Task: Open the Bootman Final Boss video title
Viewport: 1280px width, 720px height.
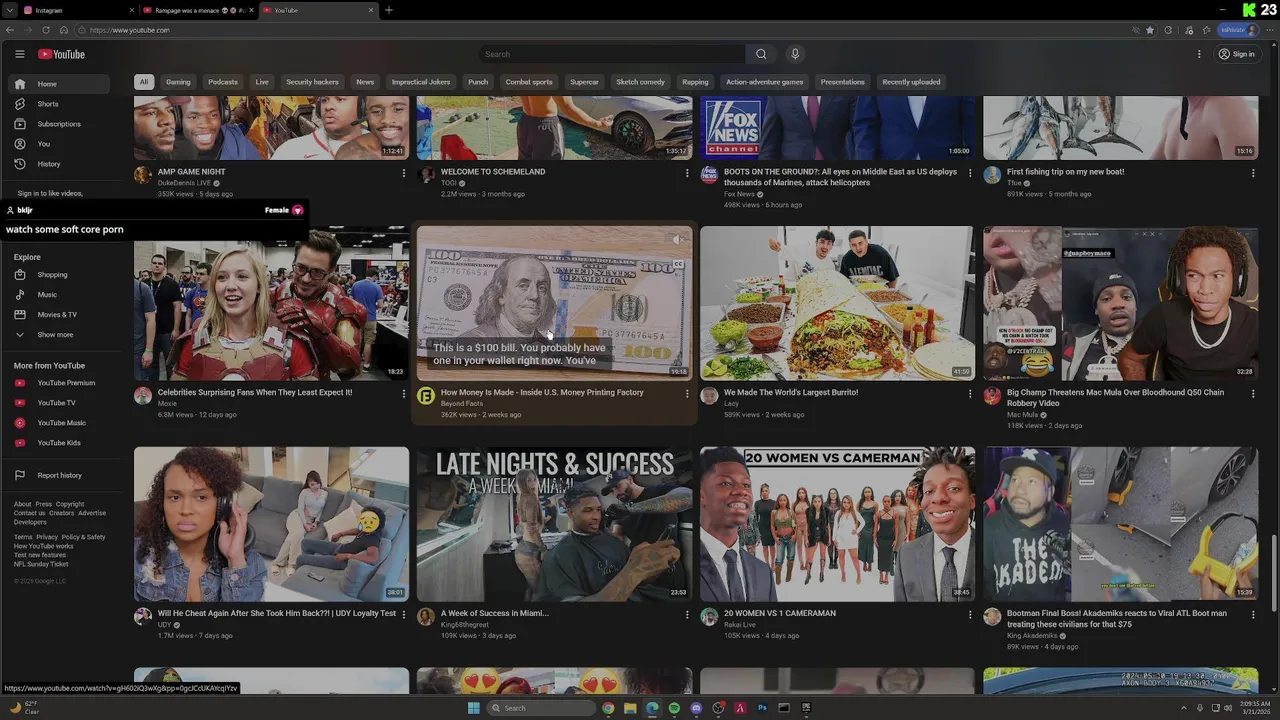Action: tap(1117, 619)
